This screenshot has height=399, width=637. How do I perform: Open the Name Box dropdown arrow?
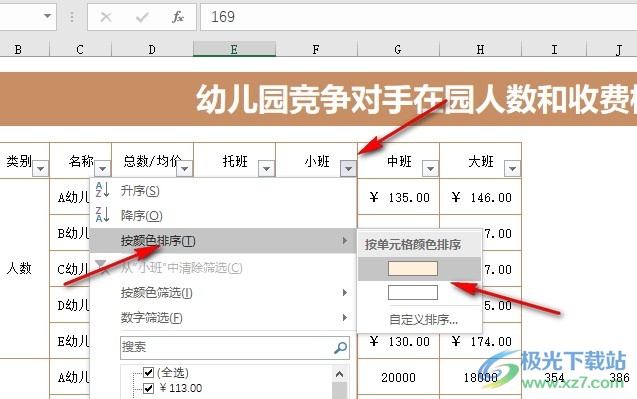[48, 16]
